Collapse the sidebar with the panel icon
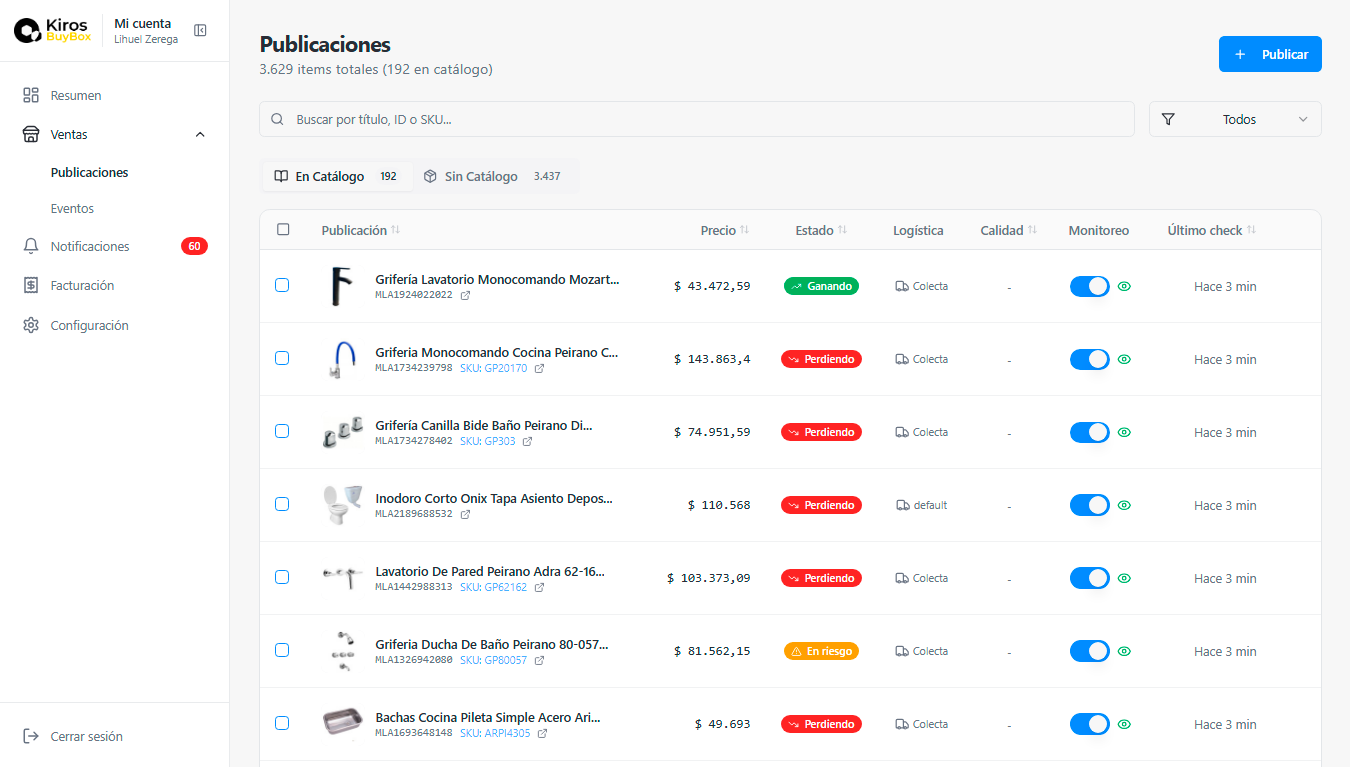Screen dimensions: 1350x767 200,31
